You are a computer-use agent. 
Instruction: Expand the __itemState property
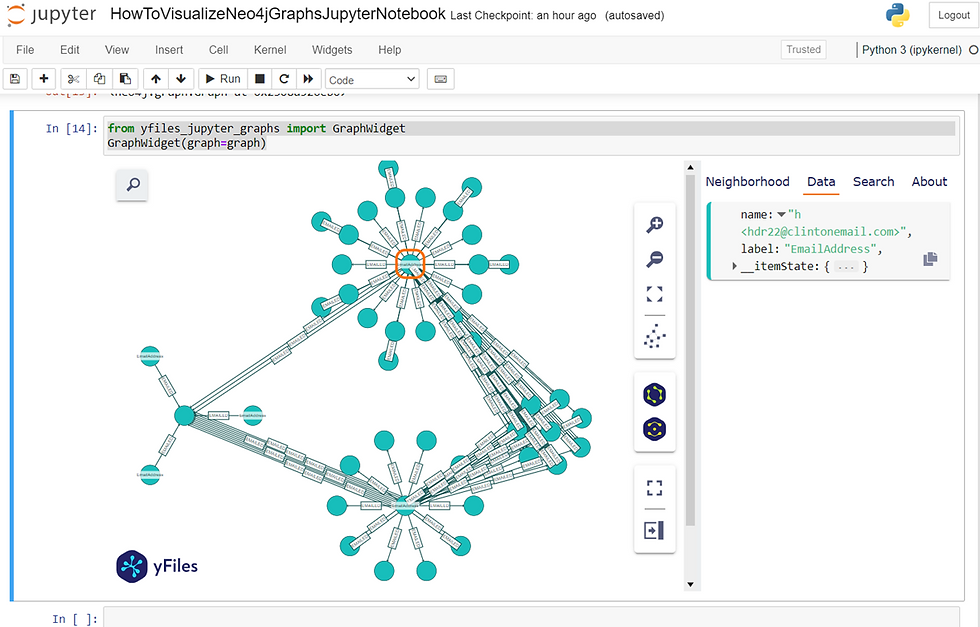(734, 266)
